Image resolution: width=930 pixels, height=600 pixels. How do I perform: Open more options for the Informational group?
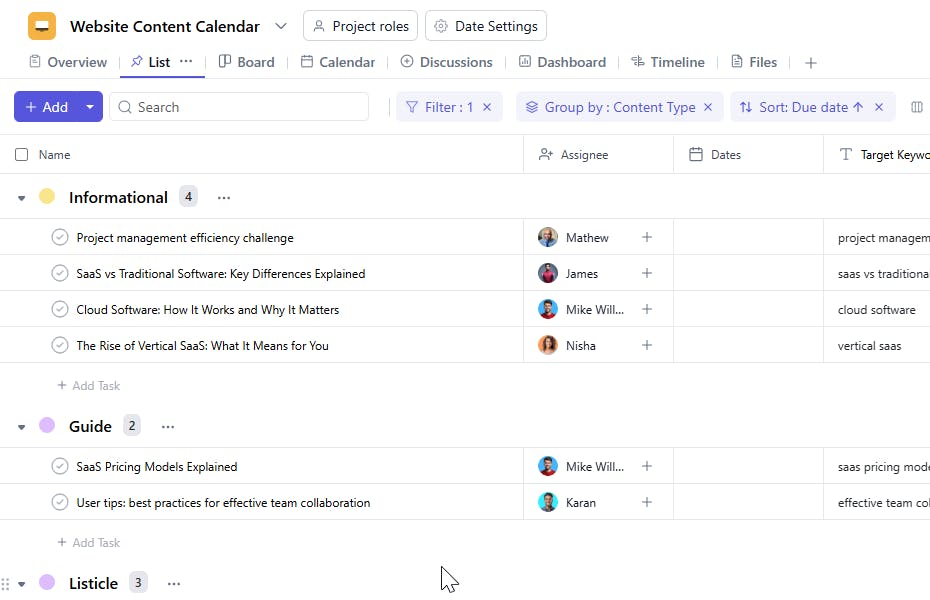pyautogui.click(x=224, y=198)
